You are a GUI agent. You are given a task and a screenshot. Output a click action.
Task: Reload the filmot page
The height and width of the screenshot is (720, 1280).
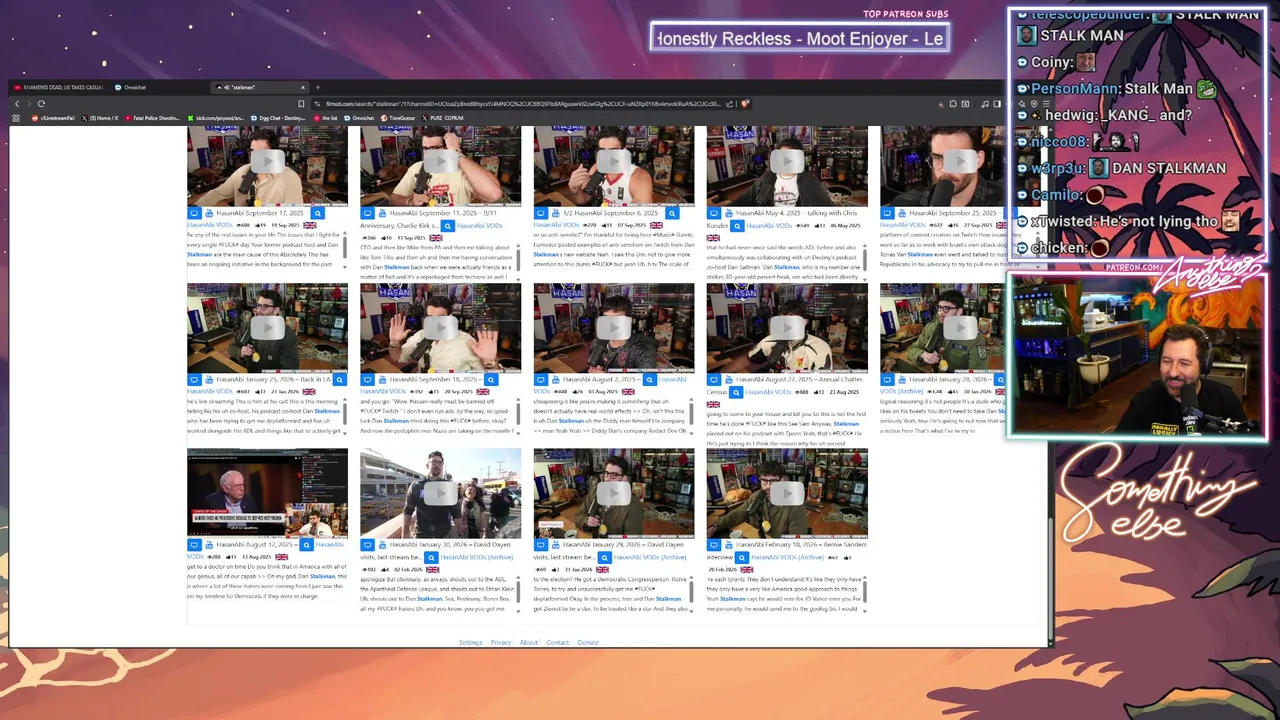click(x=41, y=104)
